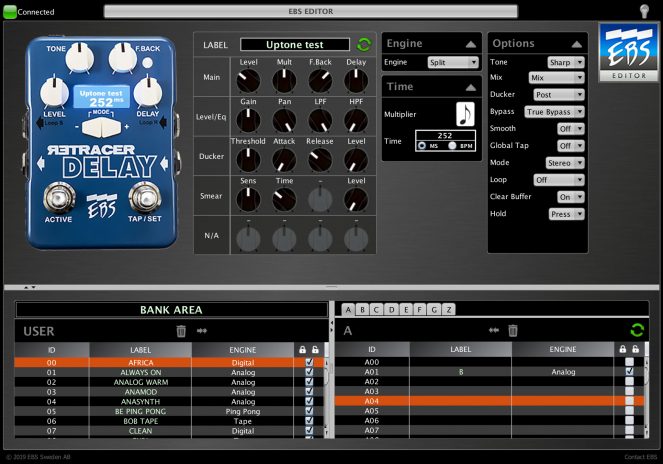Open the Engine dropdown showing Split

pyautogui.click(x=452, y=62)
